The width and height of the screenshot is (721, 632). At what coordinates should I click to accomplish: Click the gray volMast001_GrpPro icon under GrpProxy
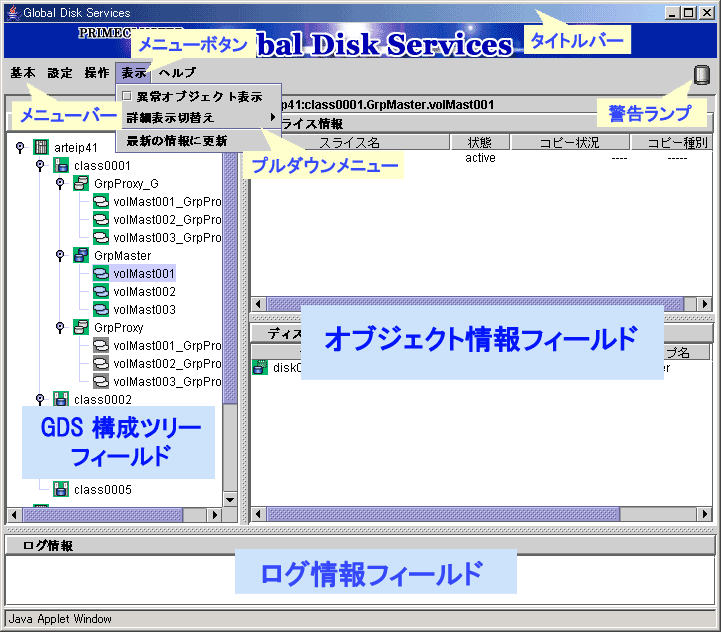tap(101, 345)
